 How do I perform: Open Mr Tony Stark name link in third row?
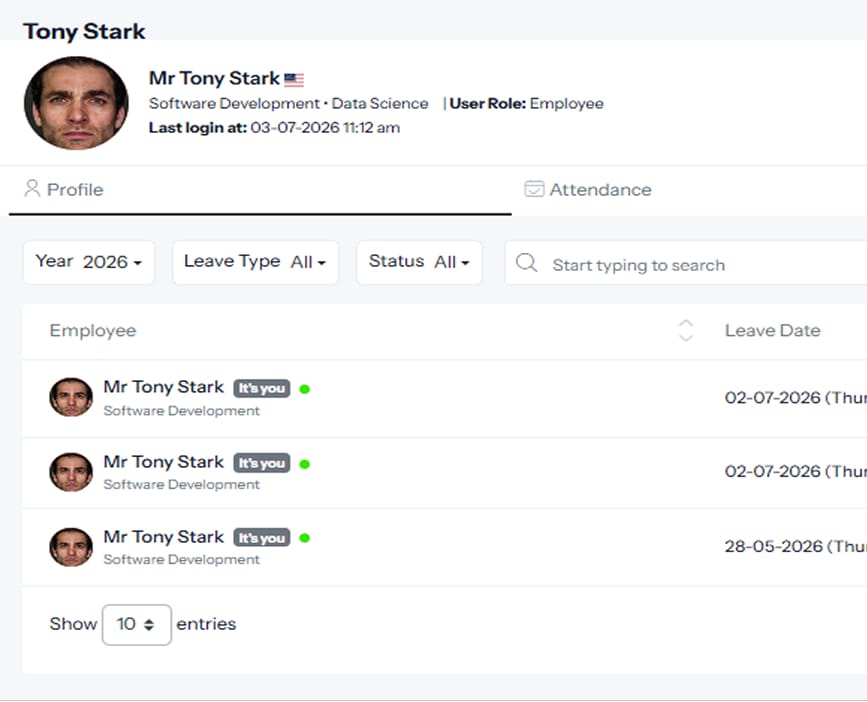164,537
